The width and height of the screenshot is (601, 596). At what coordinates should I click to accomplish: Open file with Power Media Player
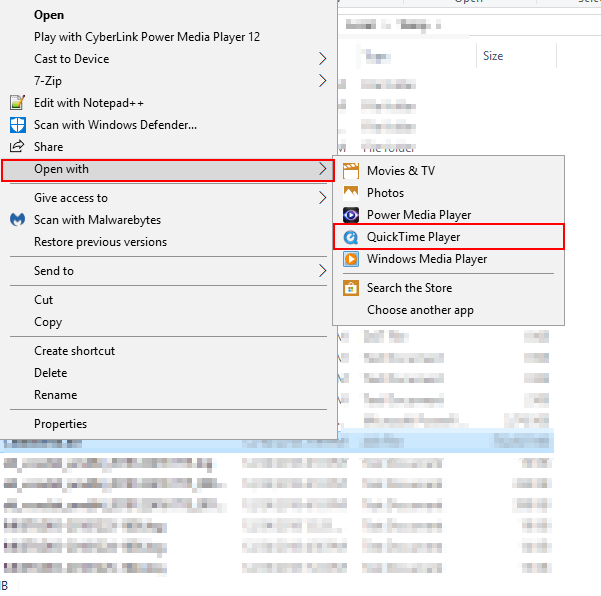(x=448, y=215)
